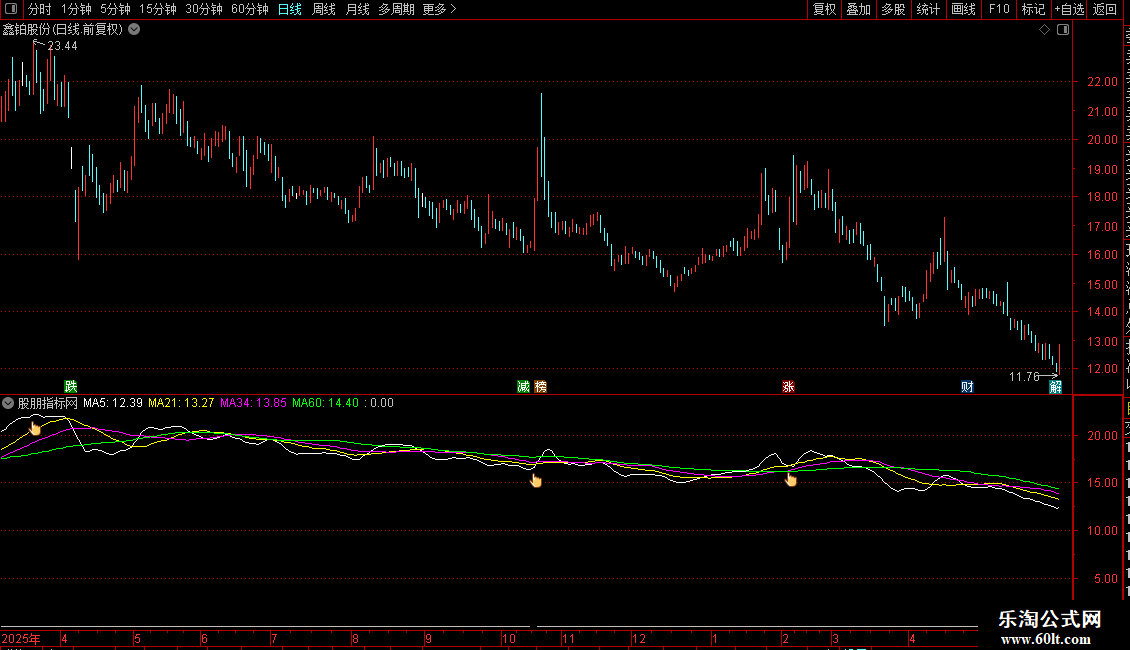Open dropdown beside 鑫铂股份 title

tap(134, 30)
